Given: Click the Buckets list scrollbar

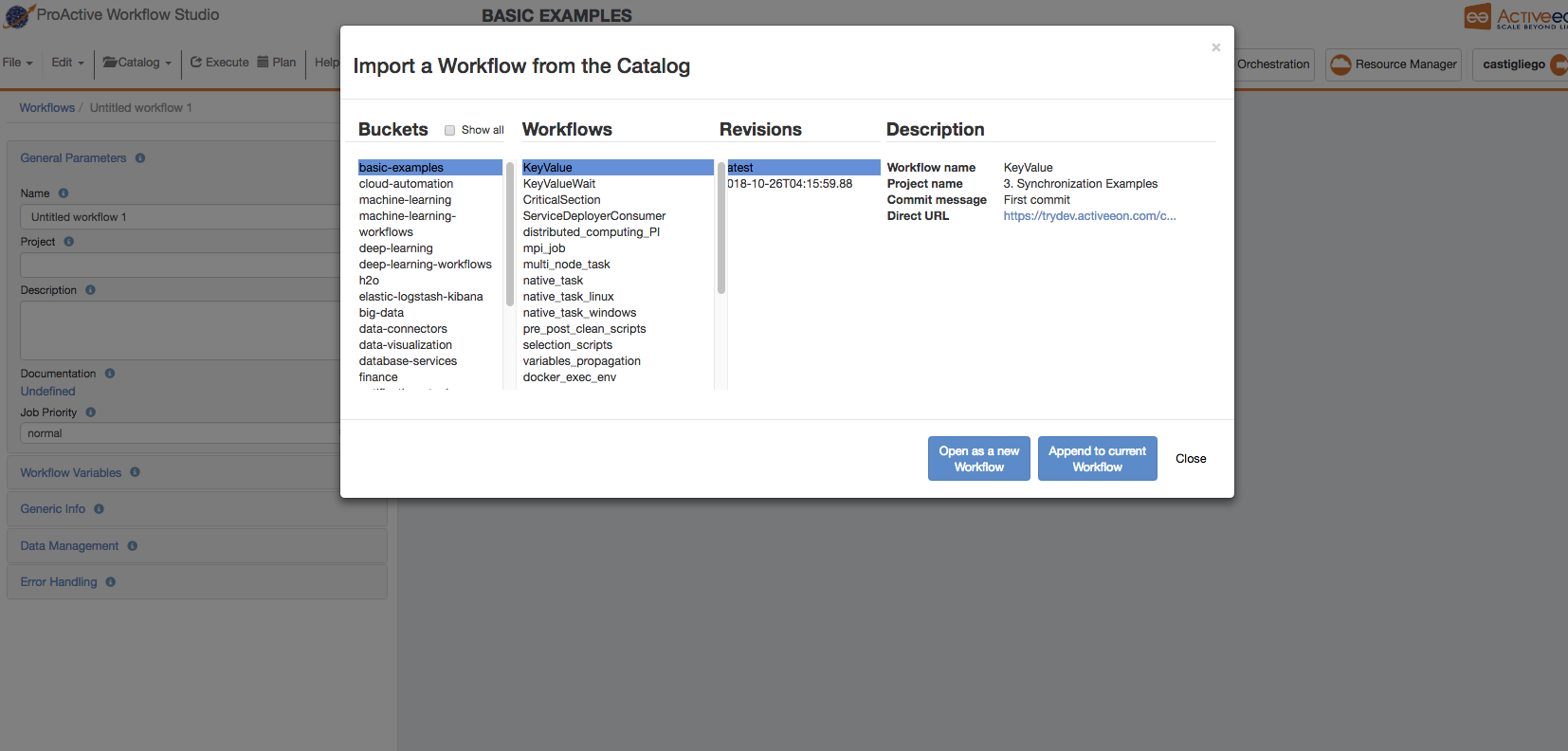Looking at the screenshot, I should (x=510, y=233).
